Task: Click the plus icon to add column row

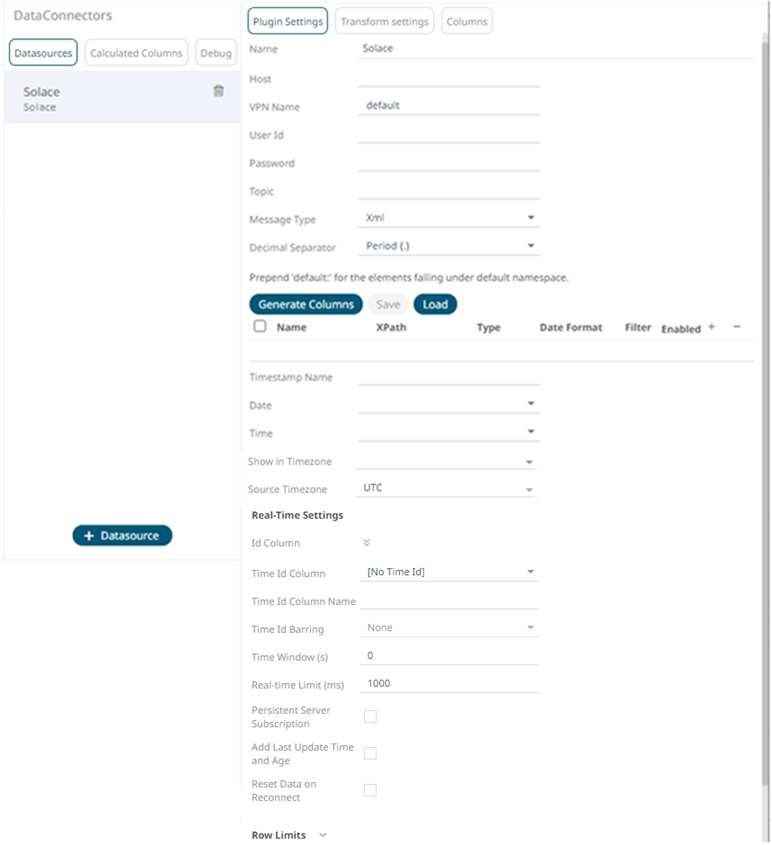Action: click(x=711, y=327)
